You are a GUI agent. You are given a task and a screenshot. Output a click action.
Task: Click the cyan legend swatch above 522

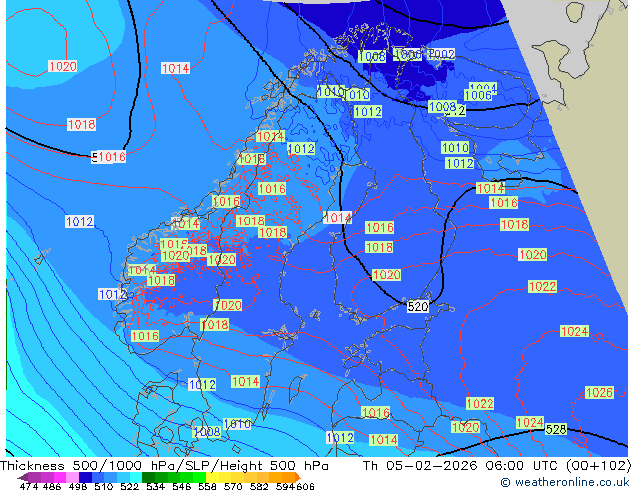pyautogui.click(x=136, y=477)
